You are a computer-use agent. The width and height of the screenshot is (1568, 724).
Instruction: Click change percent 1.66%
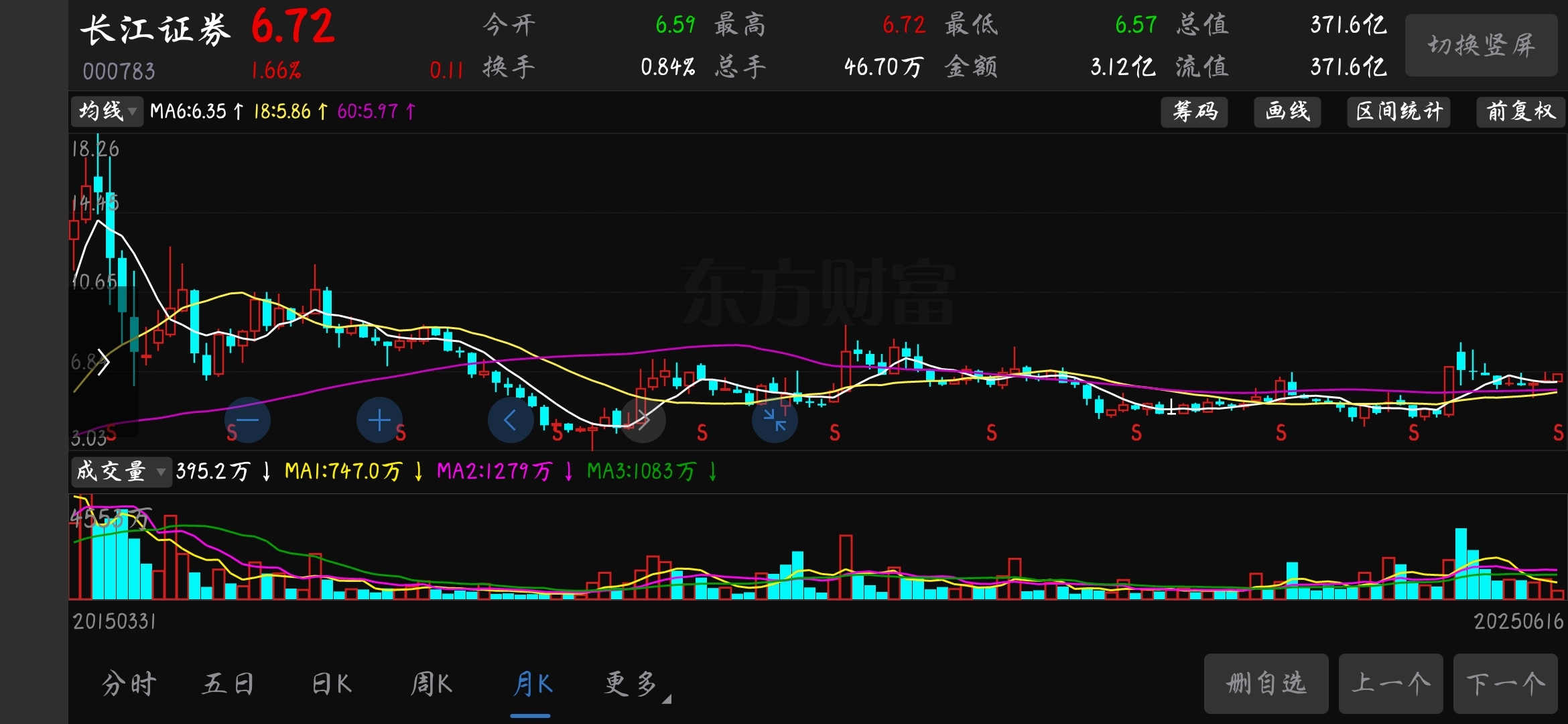(x=276, y=70)
